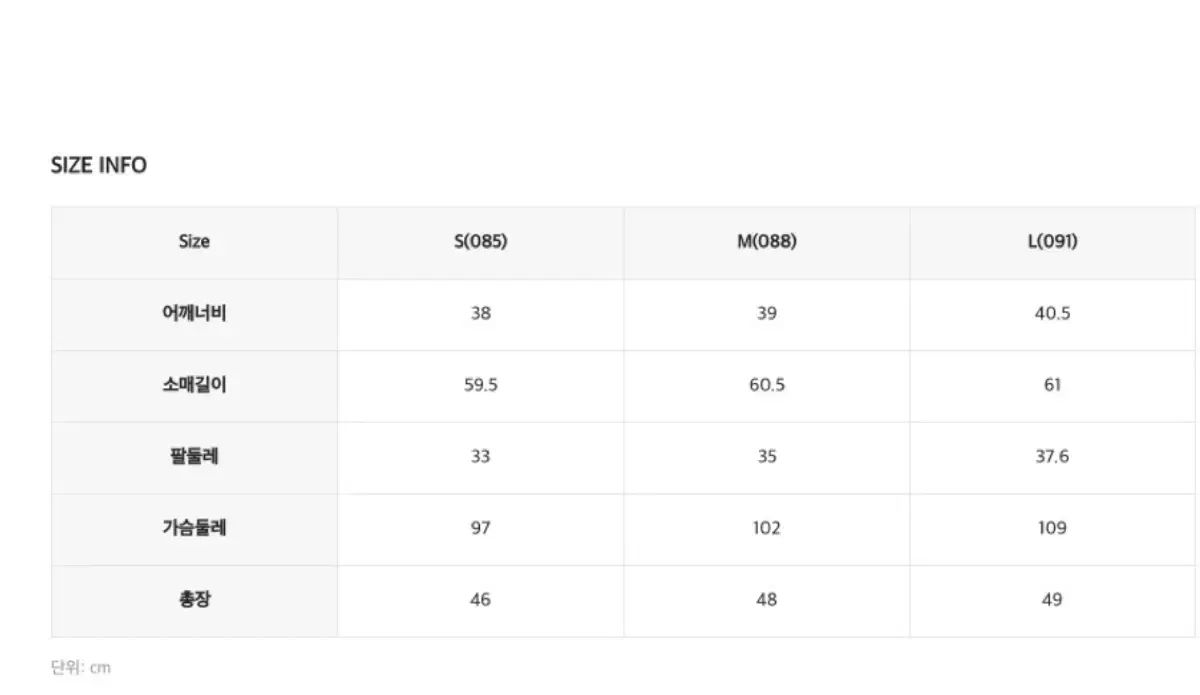Select the M(088) column header
Image resolution: width=1200 pixels, height=695 pixels.
point(766,242)
